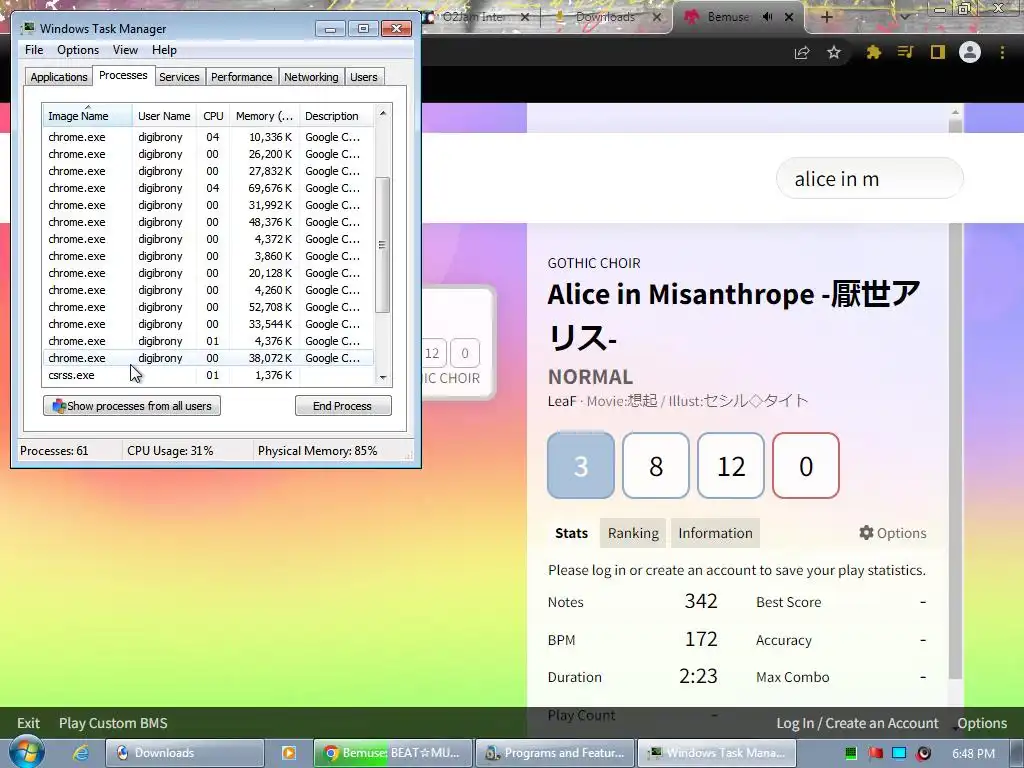Open the Ranking tab in song panel
The width and height of the screenshot is (1024, 768).
tap(633, 533)
